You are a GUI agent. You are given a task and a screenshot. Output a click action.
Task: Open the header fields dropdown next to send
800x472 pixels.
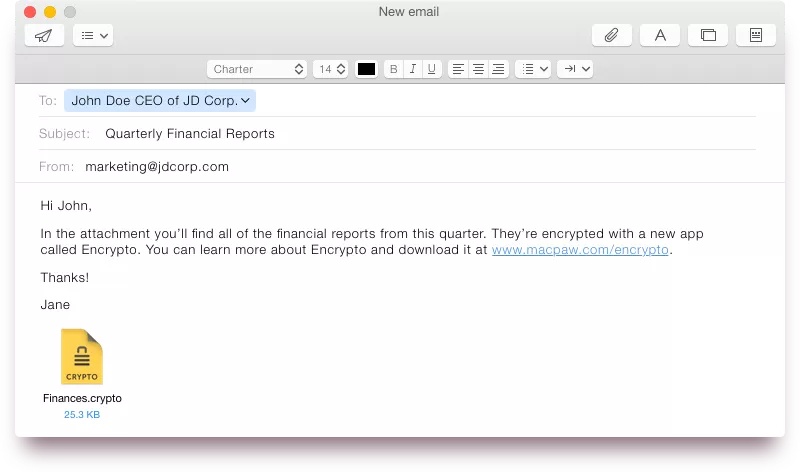[93, 35]
